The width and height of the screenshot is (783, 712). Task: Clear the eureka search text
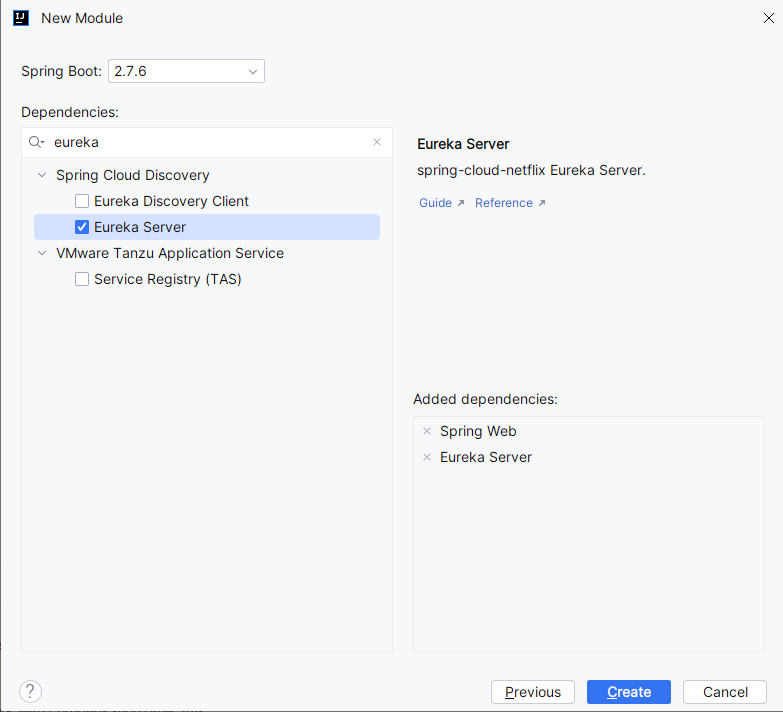point(377,142)
